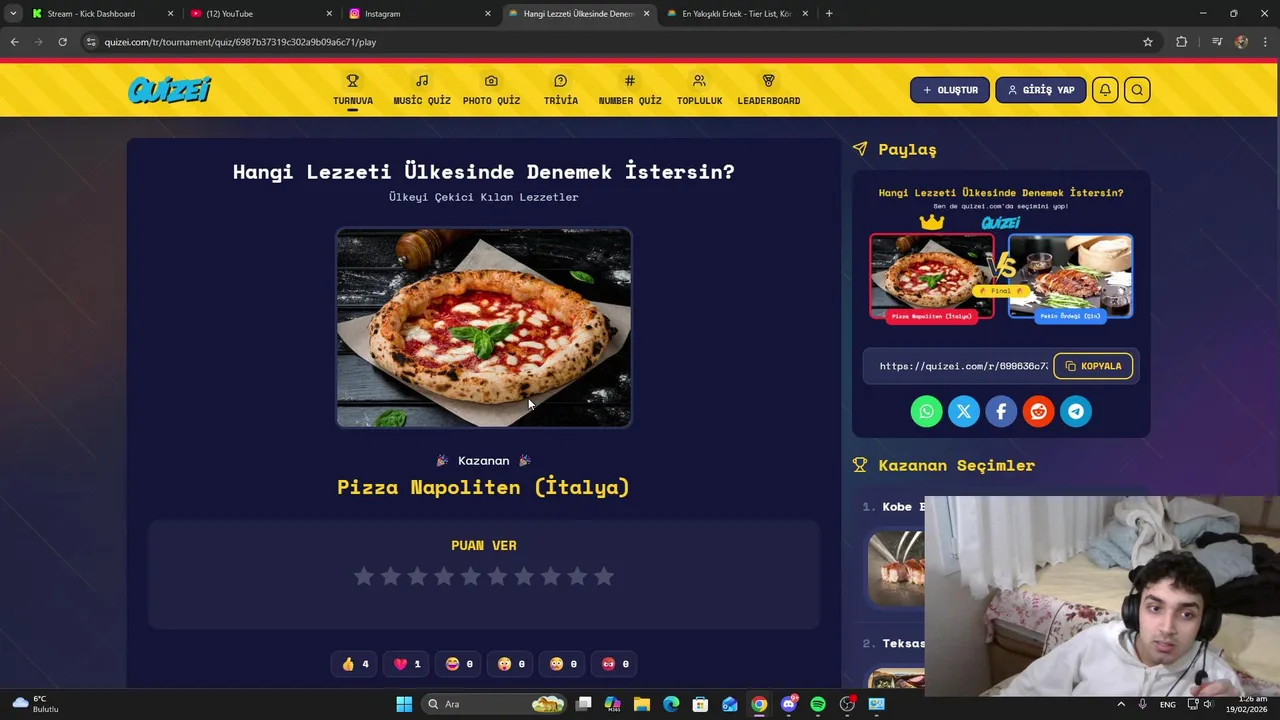1280x720 pixels.
Task: Share via WhatsApp icon
Action: 926,411
